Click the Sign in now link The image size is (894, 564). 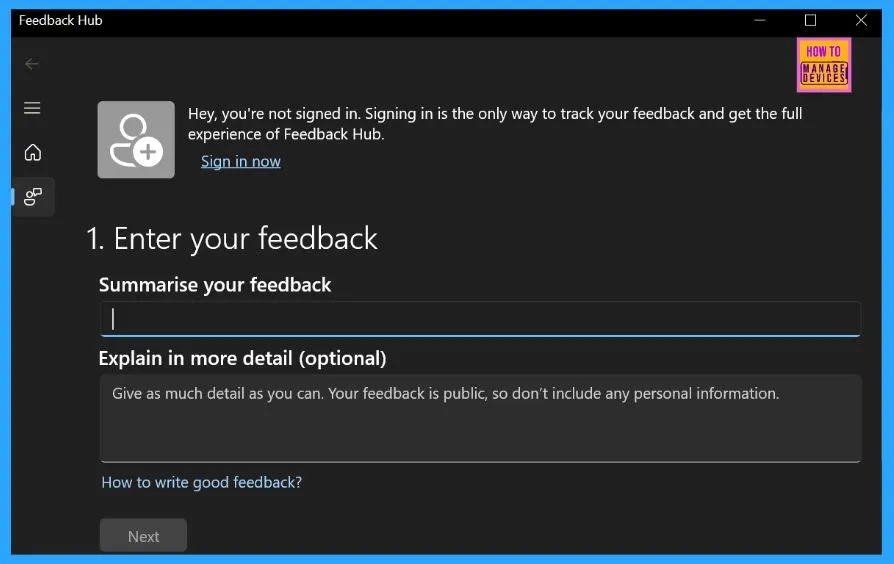(241, 161)
